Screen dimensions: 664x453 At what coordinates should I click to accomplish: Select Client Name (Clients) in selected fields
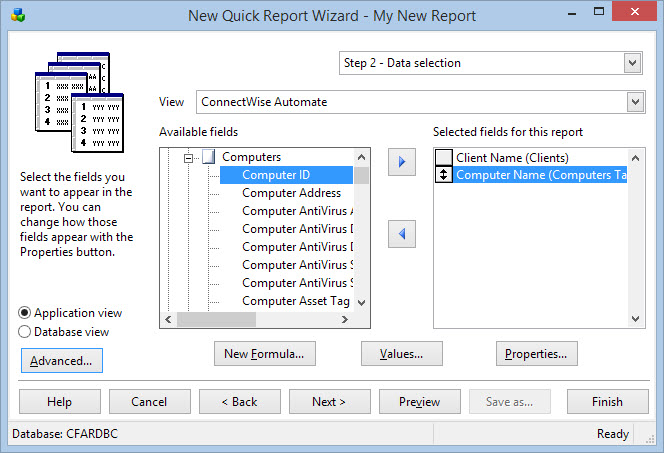pyautogui.click(x=512, y=157)
